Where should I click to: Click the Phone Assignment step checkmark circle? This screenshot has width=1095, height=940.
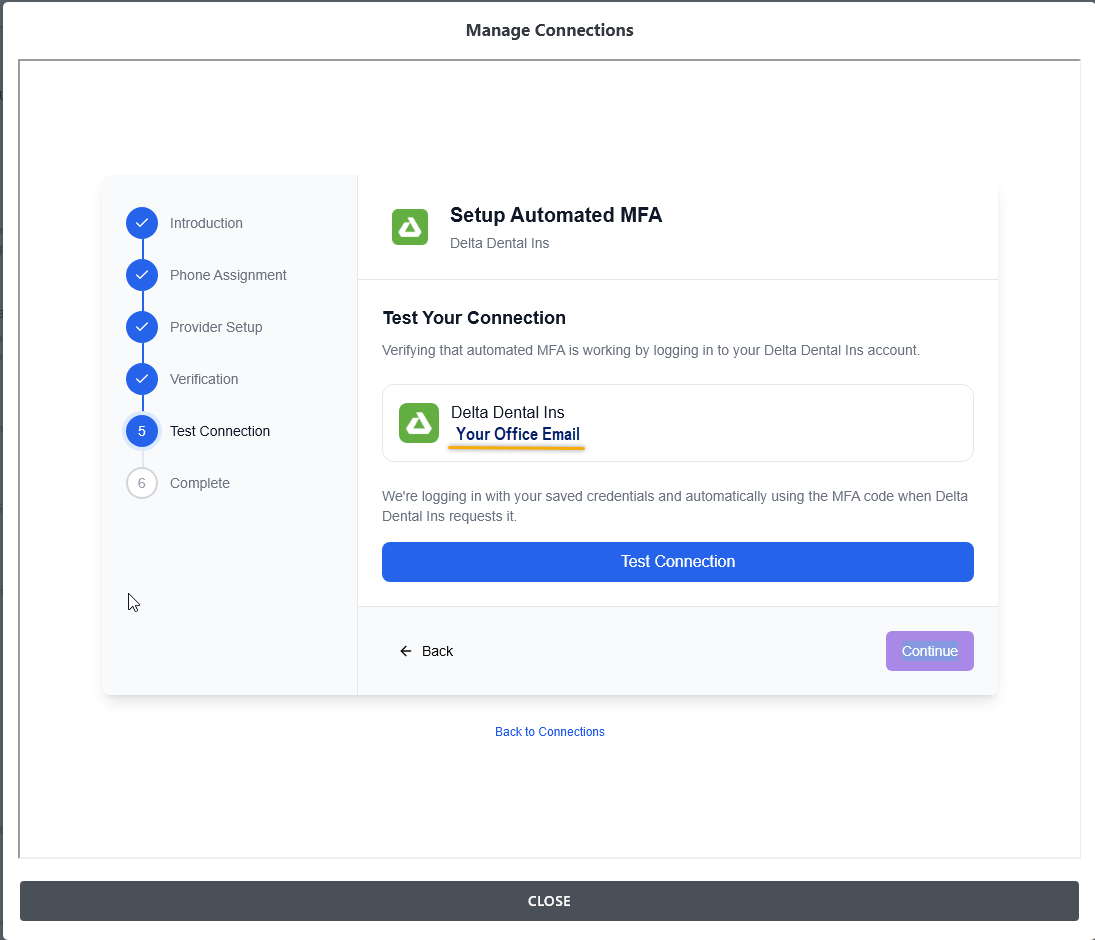coord(142,274)
